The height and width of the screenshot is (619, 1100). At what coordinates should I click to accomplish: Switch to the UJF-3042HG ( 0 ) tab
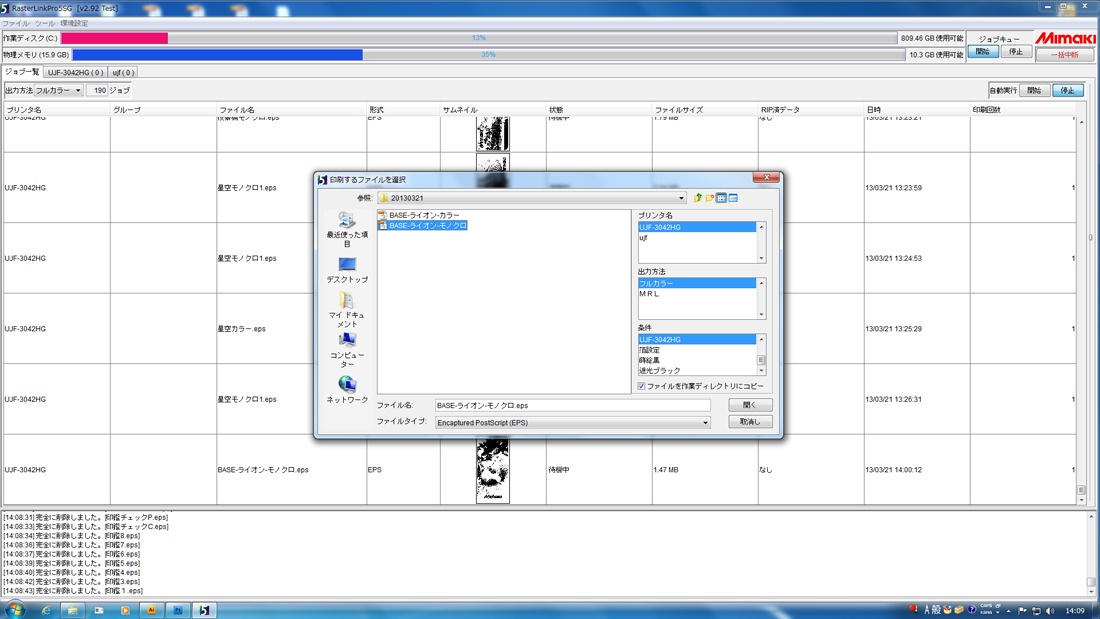[75, 72]
